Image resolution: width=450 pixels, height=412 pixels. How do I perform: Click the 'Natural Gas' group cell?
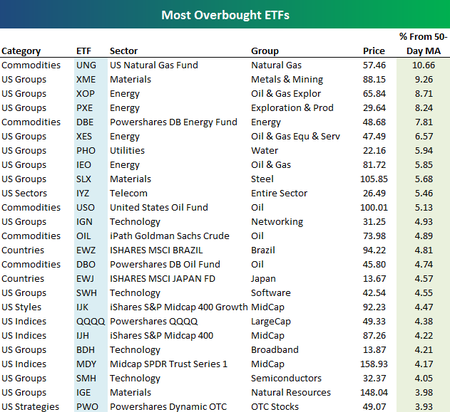click(276, 65)
